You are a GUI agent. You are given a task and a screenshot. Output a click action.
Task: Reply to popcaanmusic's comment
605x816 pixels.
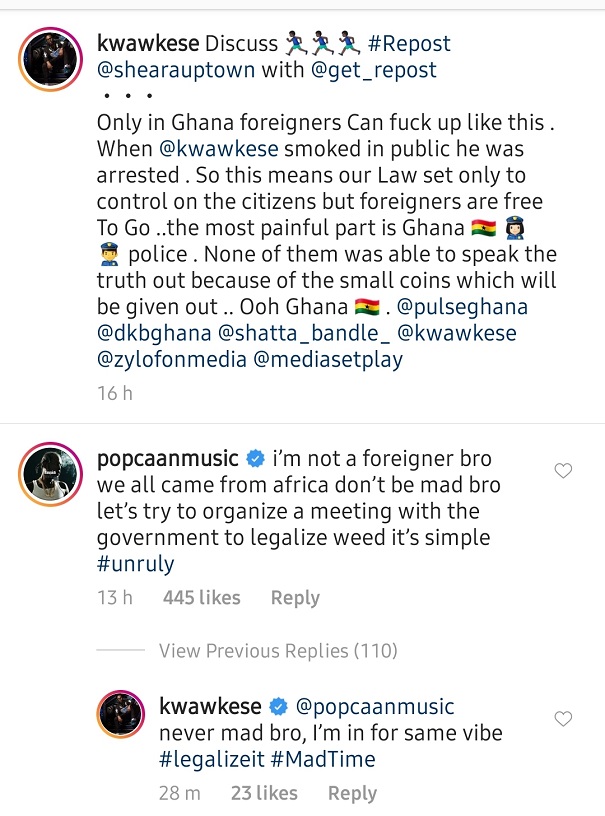(x=295, y=598)
